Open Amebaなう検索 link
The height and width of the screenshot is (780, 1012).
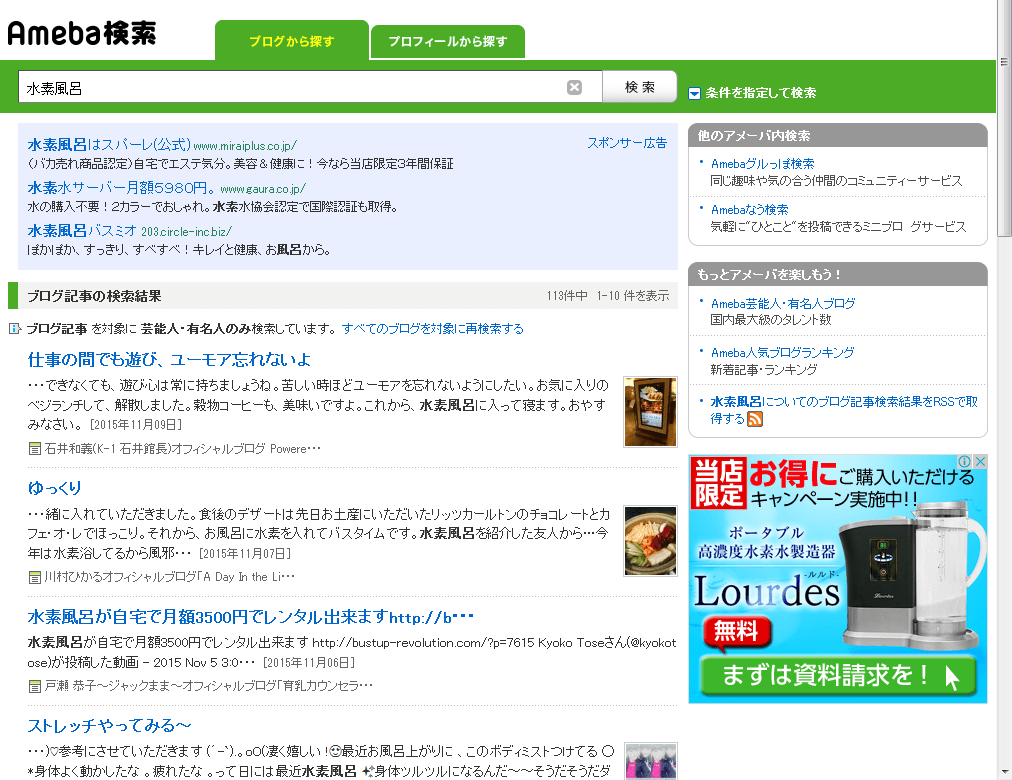[749, 210]
